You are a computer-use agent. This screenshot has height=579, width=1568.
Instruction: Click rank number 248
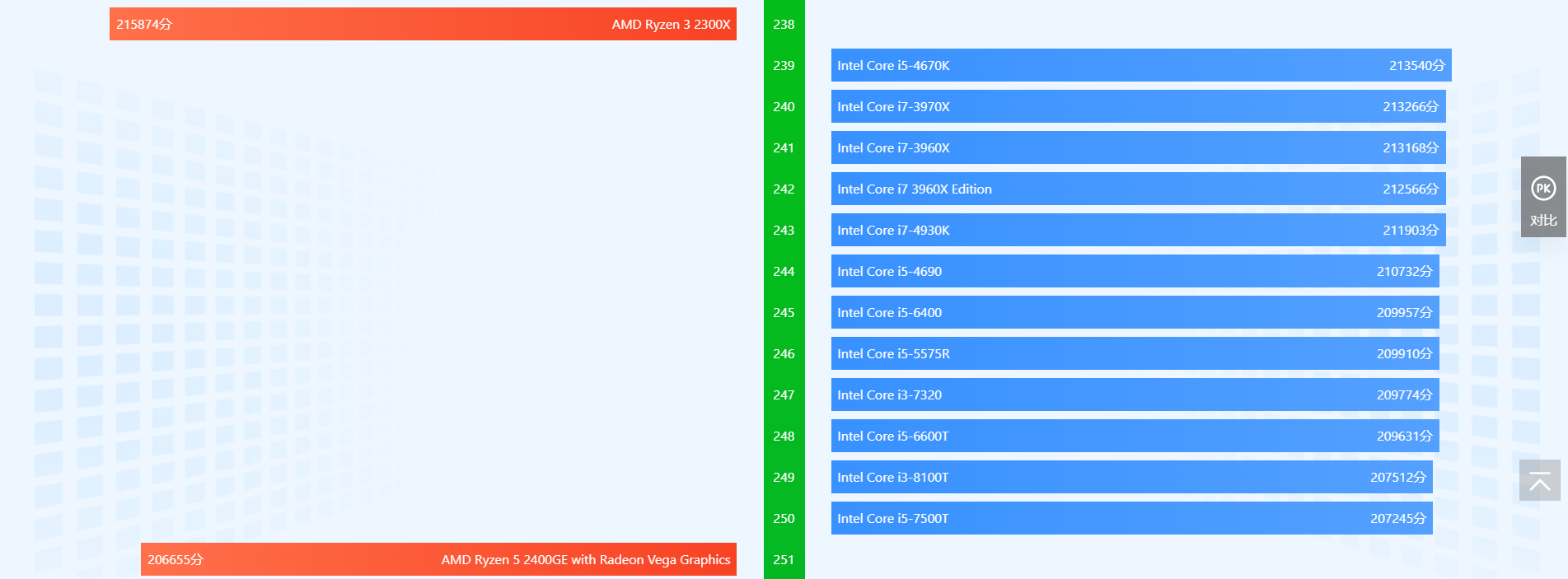coord(784,436)
